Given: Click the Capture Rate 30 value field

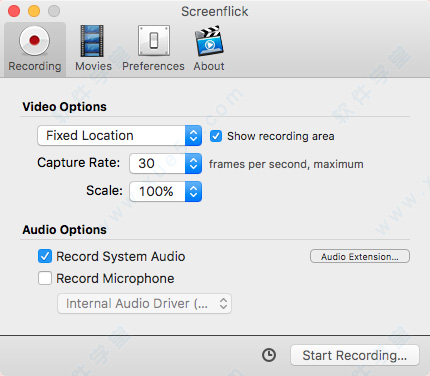Looking at the screenshot, I should click(x=157, y=163).
